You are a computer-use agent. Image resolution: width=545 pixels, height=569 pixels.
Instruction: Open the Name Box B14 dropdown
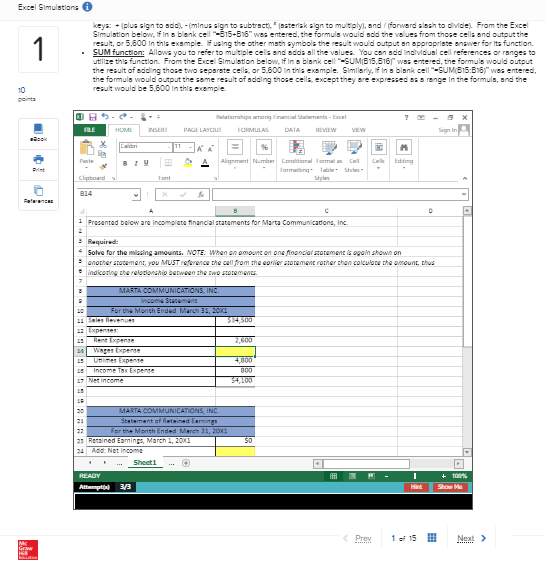136,195
